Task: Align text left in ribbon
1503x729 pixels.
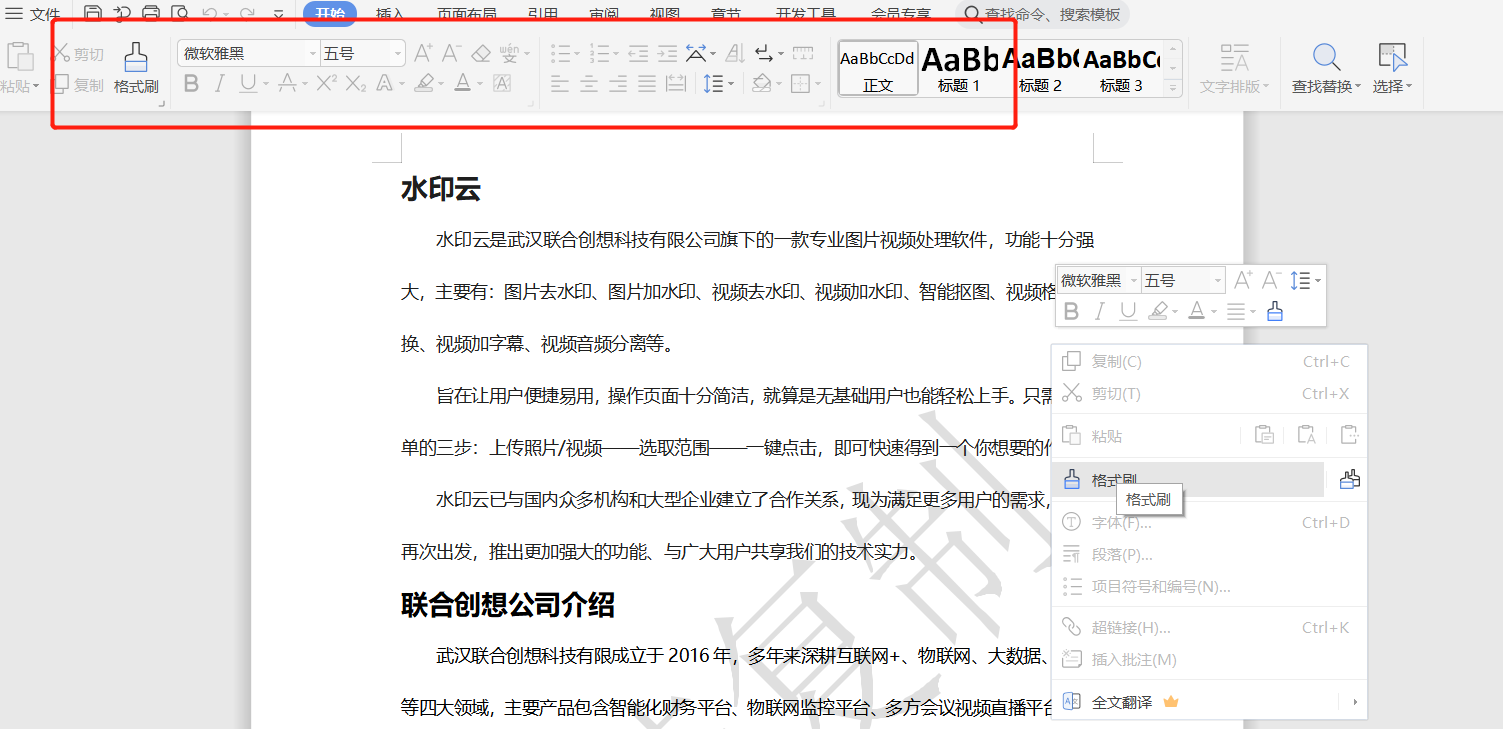Action: (560, 84)
